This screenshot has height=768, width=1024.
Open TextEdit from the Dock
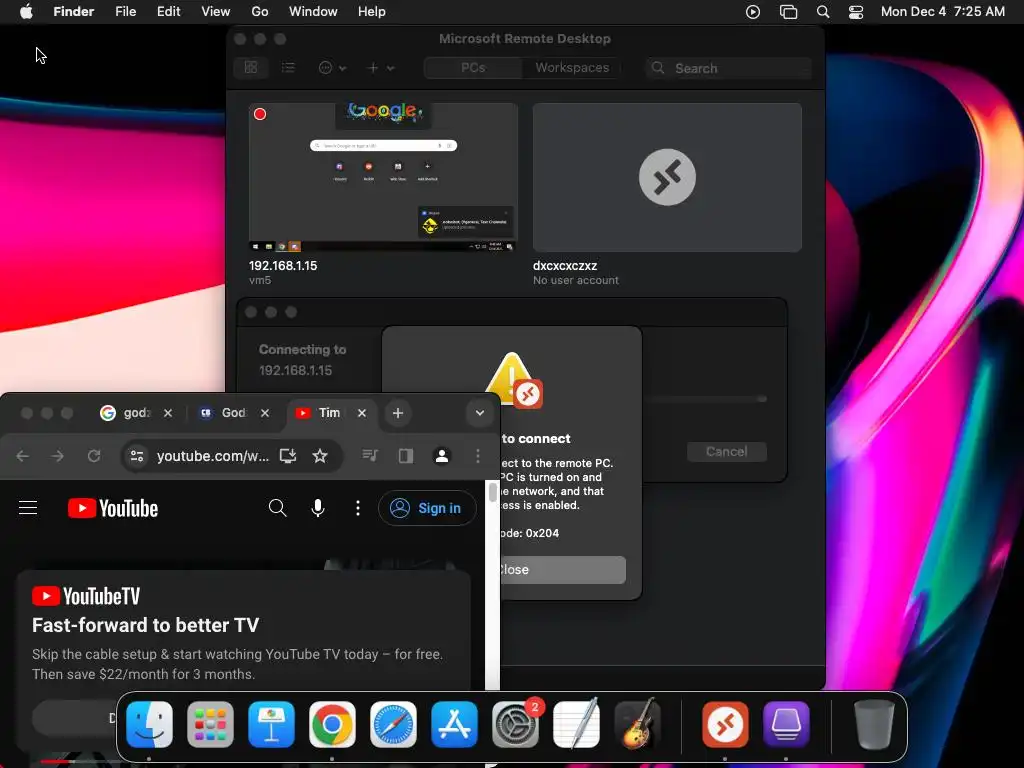577,724
